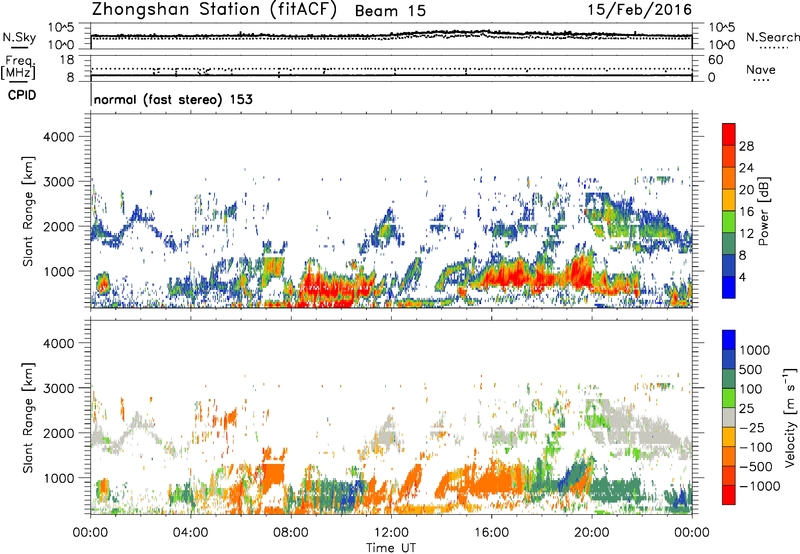Click the '4000' tick on power panel

pyautogui.click(x=58, y=137)
